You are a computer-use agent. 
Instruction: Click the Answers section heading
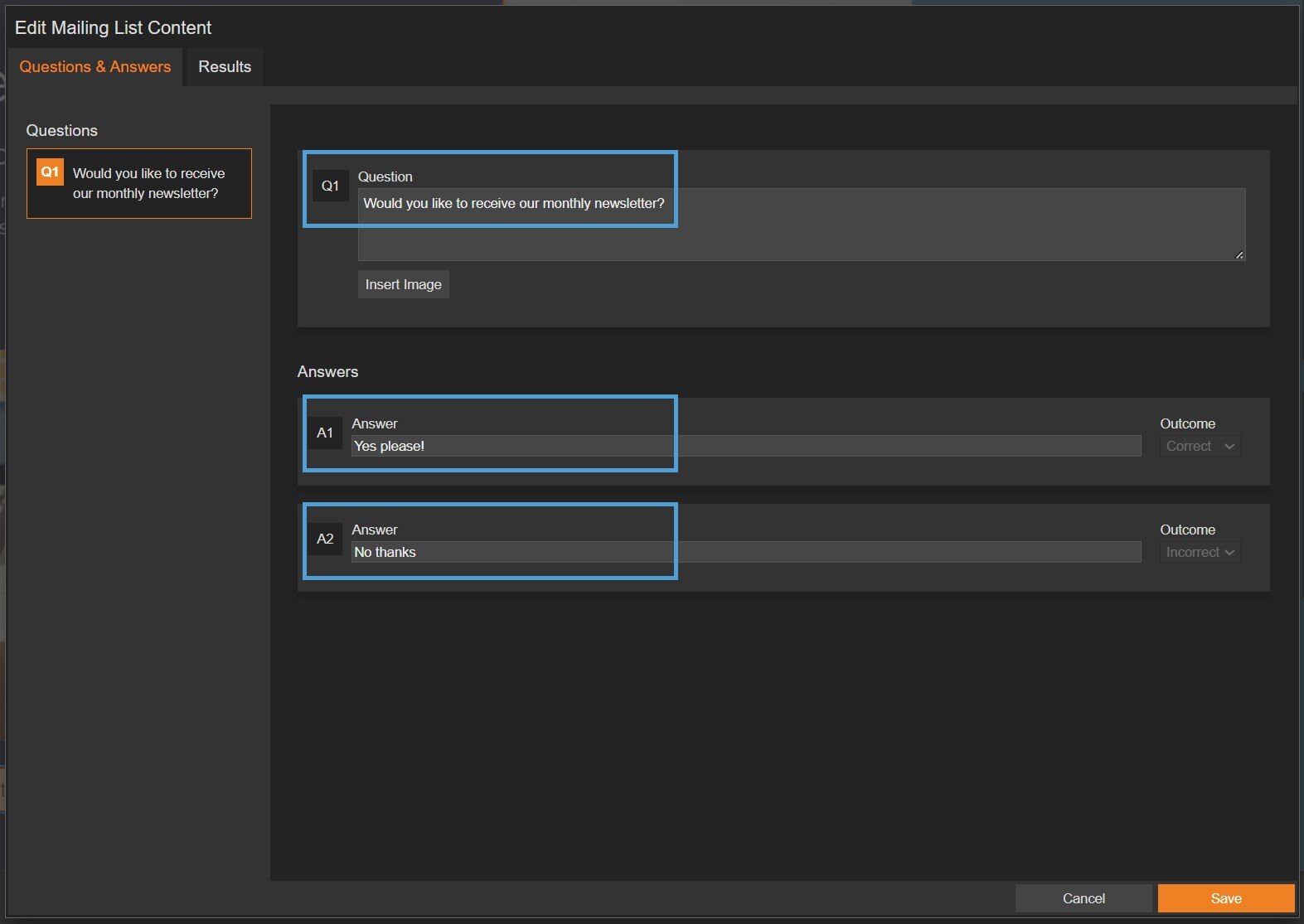point(327,372)
